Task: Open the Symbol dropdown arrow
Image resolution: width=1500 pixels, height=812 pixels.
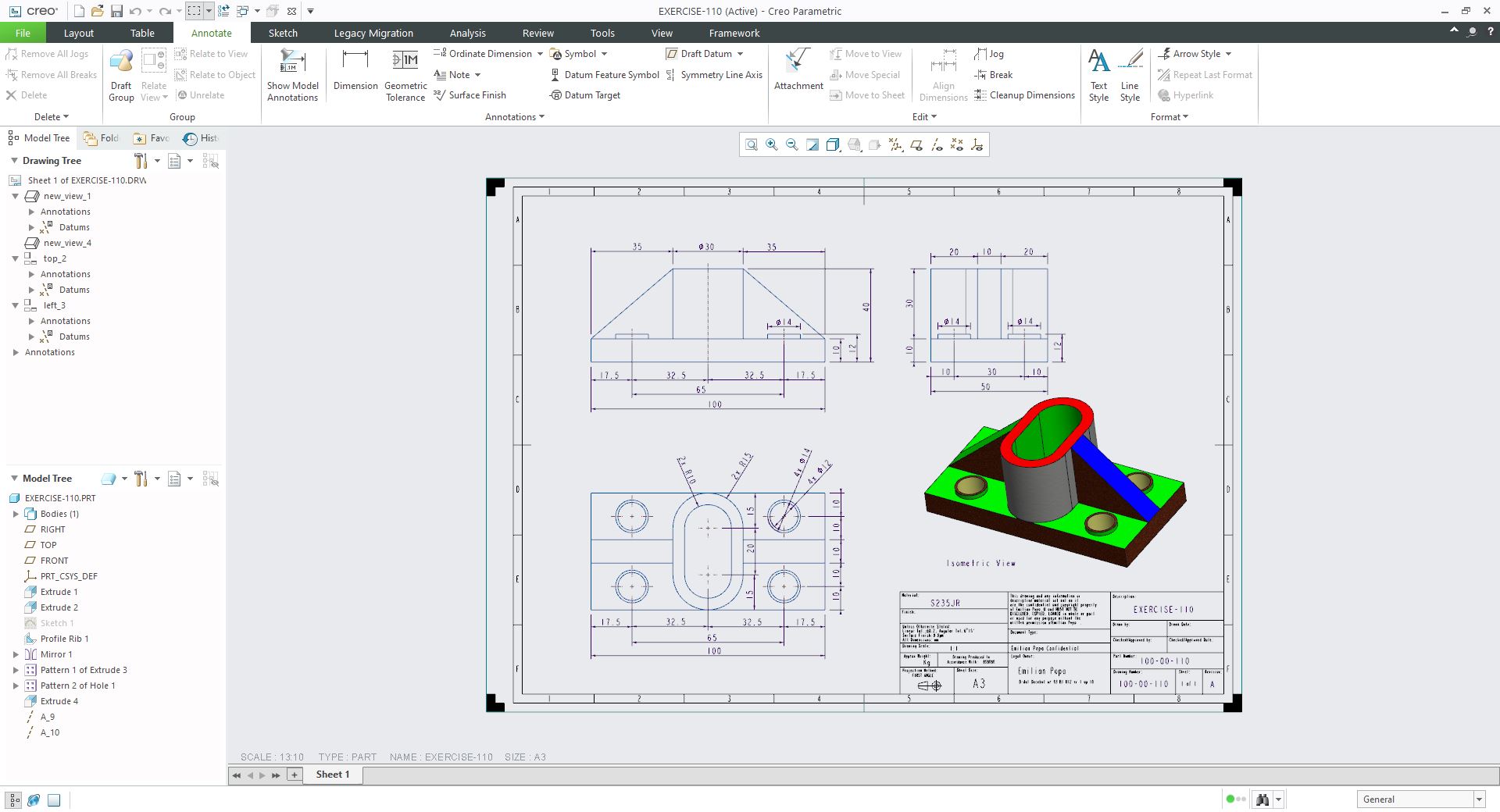Action: click(604, 54)
